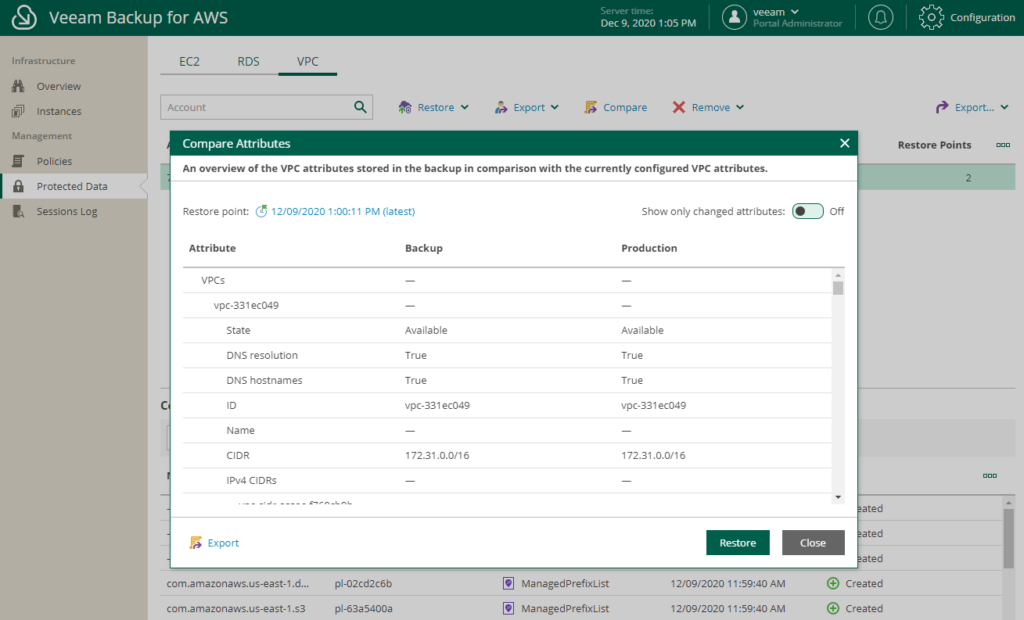Open the 12/09/2020 1:00:11 PM restore point link
This screenshot has width=1024, height=620.
(343, 211)
